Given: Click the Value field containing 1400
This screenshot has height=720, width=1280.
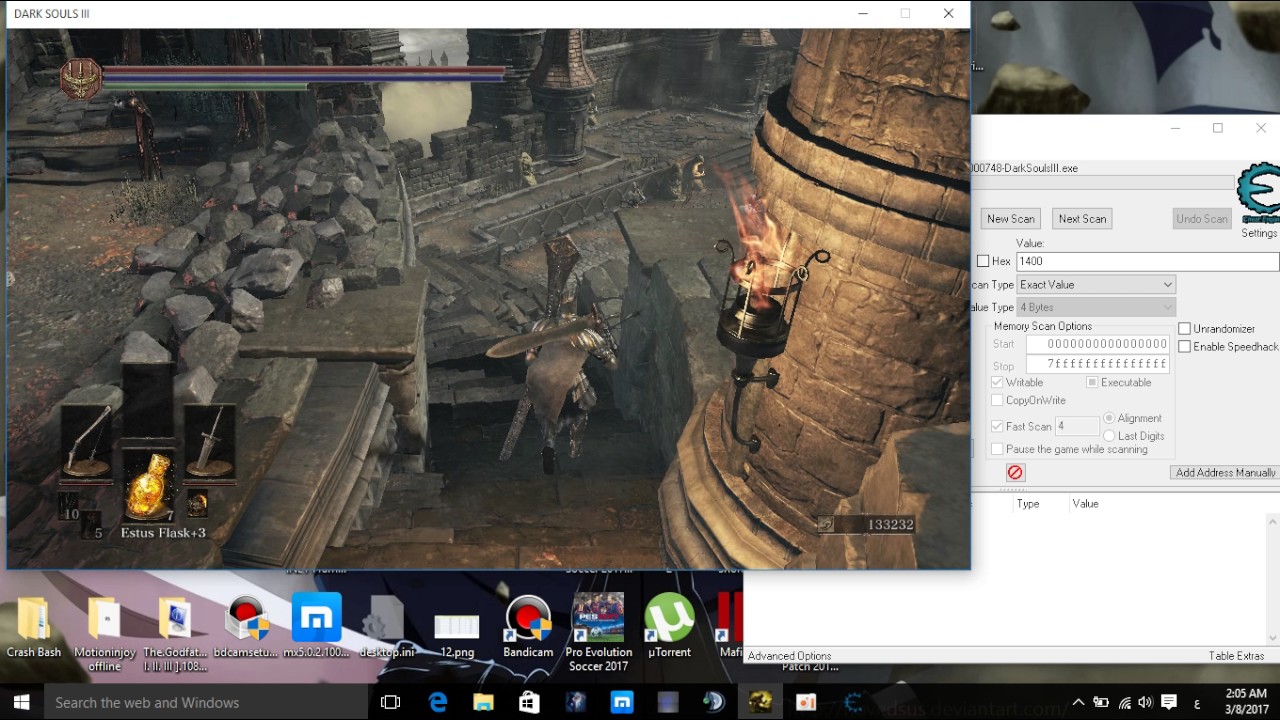Looking at the screenshot, I should click(x=1147, y=261).
